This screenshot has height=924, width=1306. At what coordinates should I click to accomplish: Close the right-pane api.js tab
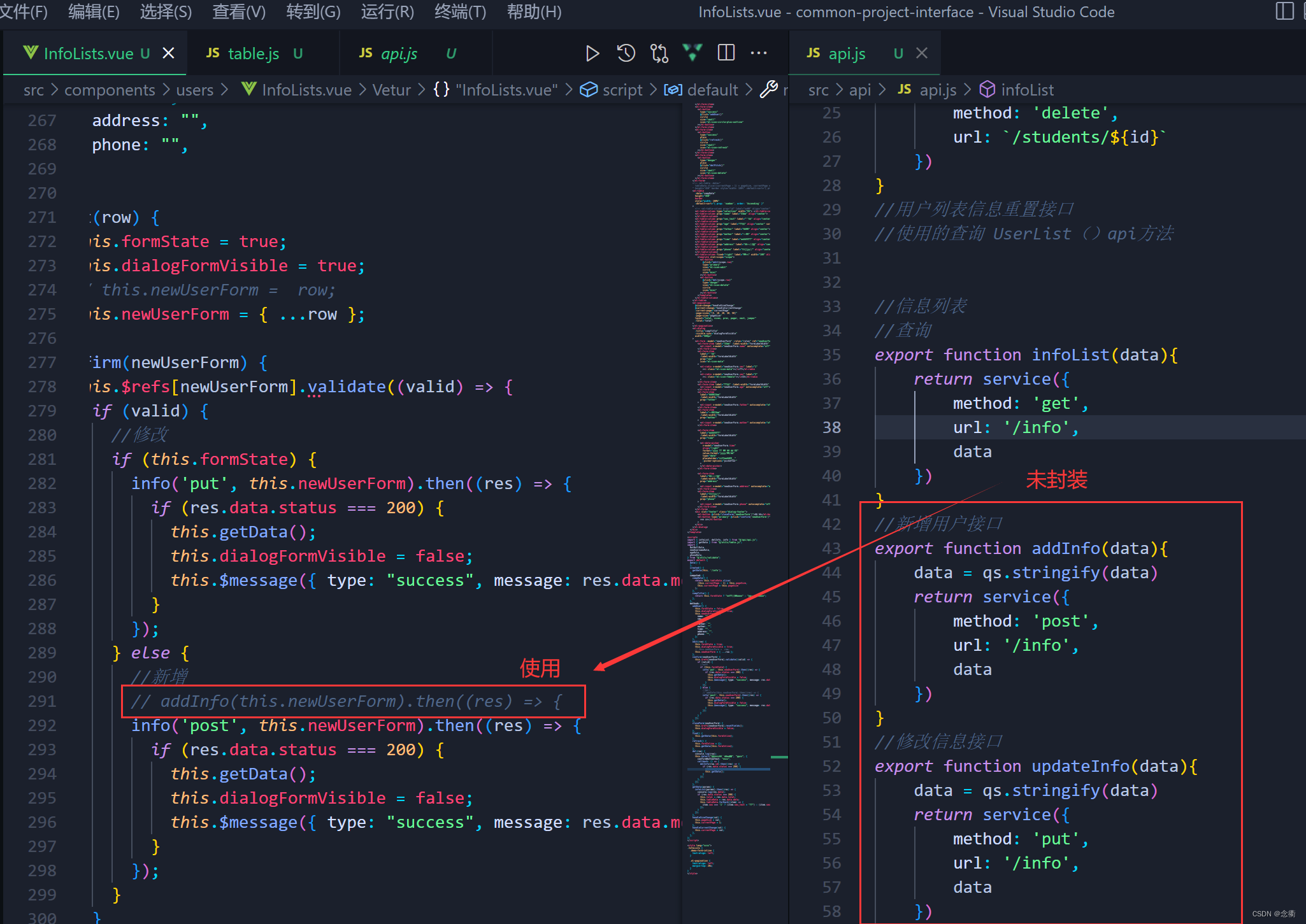(x=921, y=53)
